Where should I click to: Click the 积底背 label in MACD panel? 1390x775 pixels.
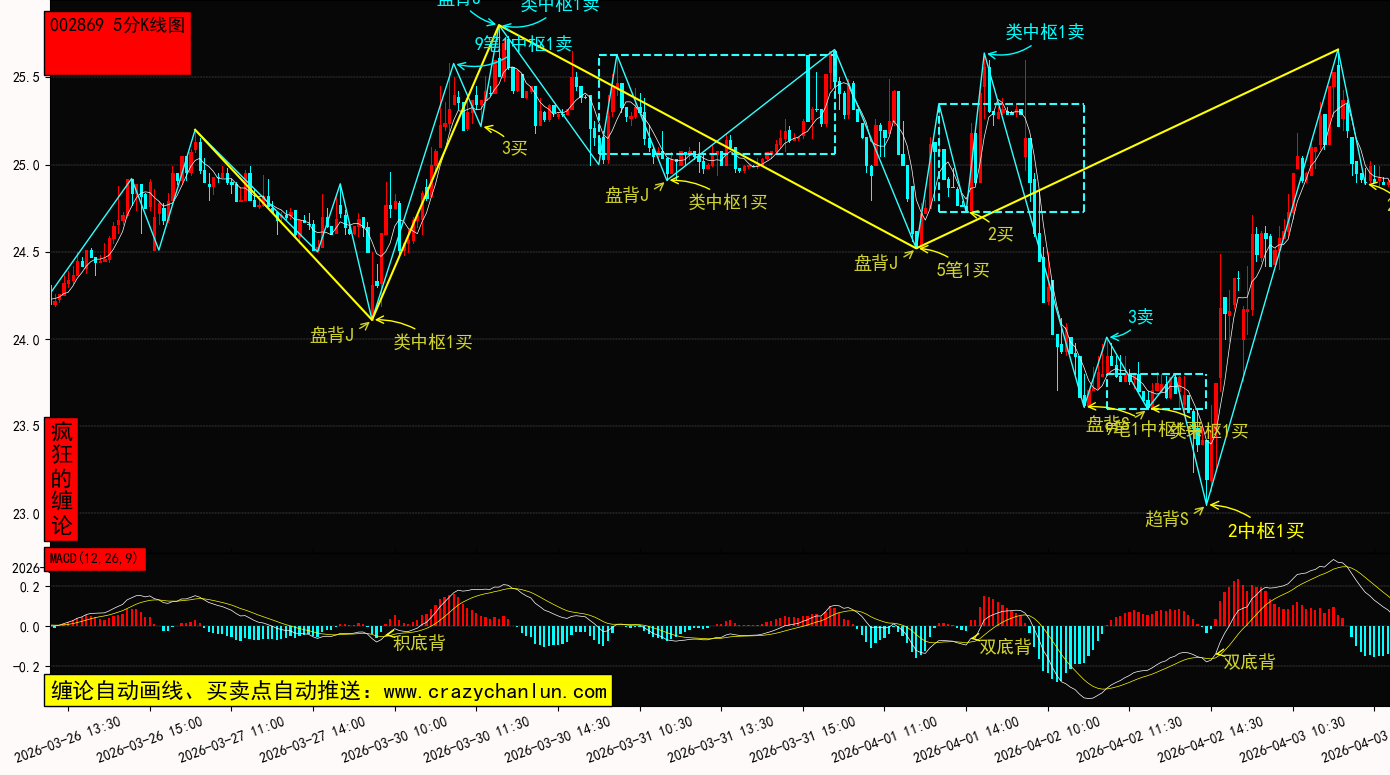pyautogui.click(x=419, y=643)
